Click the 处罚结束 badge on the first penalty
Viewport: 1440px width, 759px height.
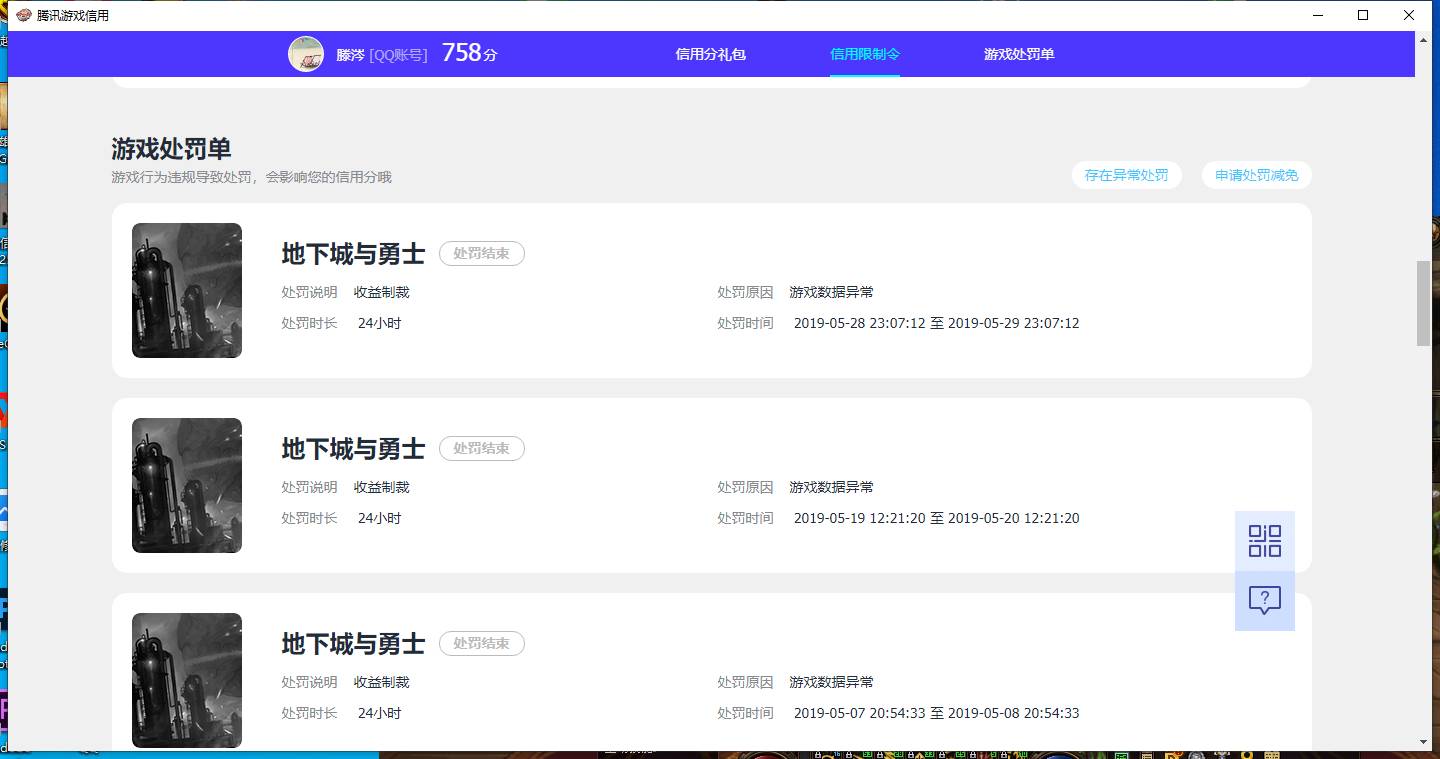point(481,253)
